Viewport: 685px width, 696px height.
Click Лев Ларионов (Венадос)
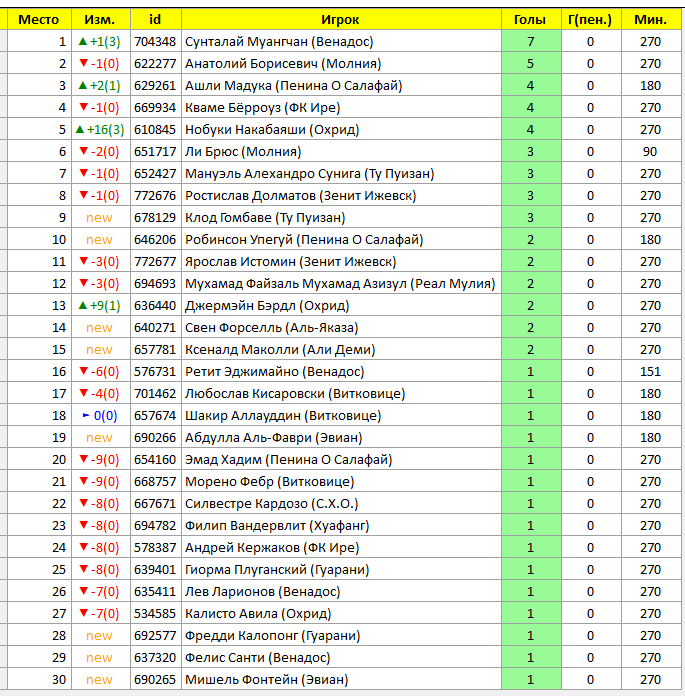coord(341,592)
